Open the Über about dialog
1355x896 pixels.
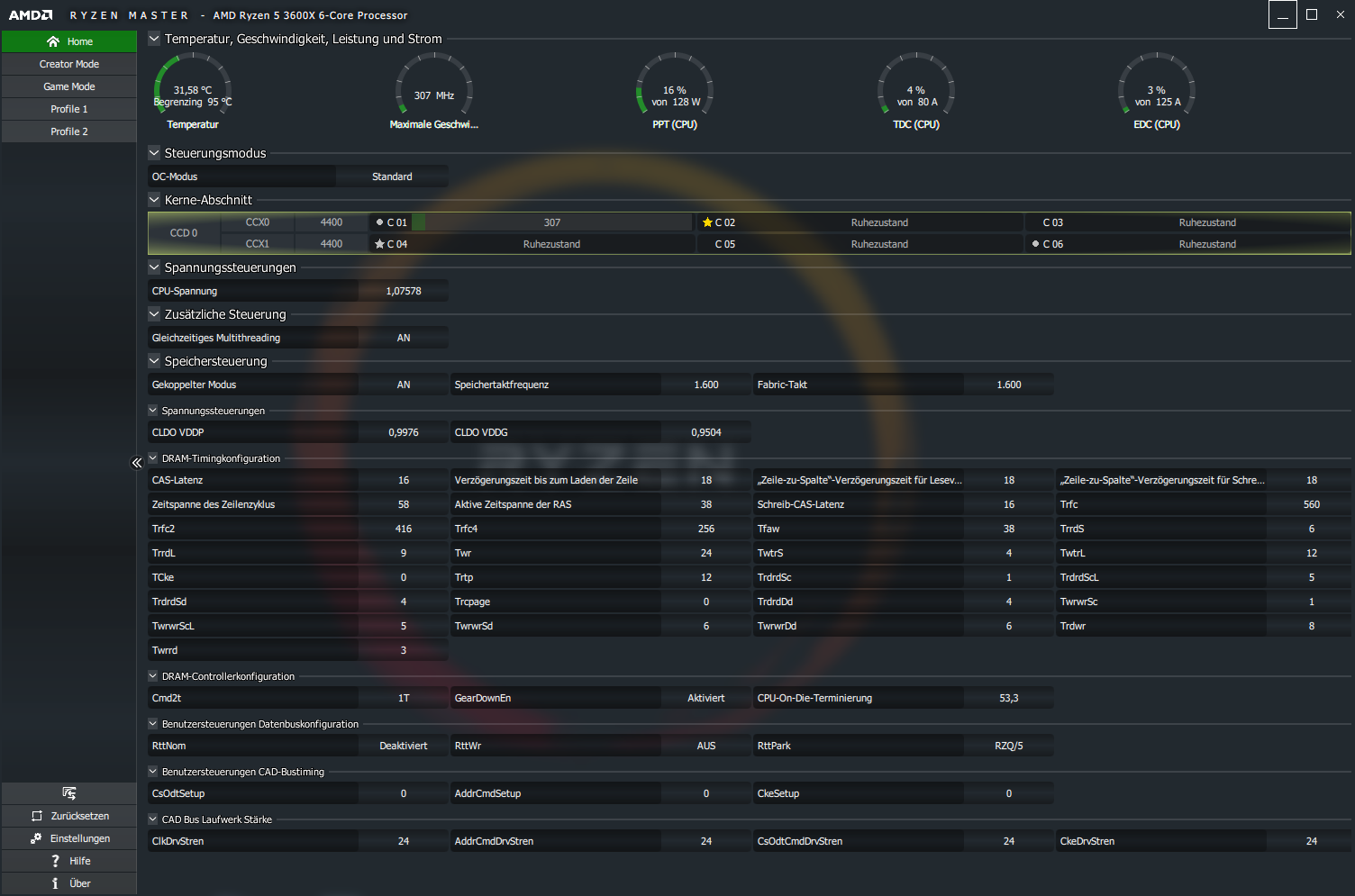point(69,883)
